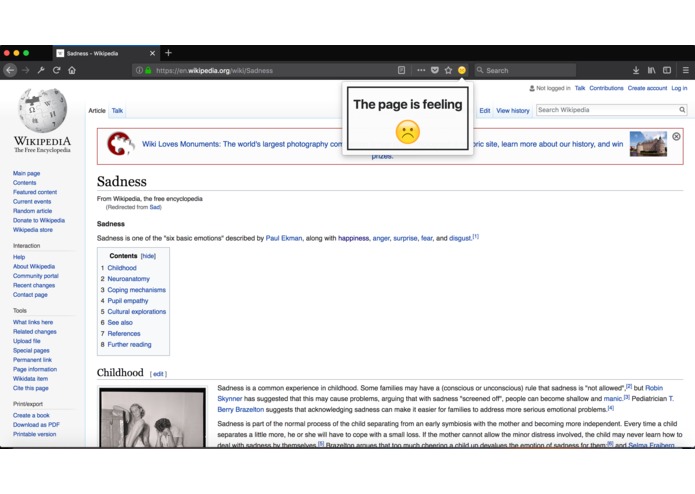Open the childhood section photograph
Screen dimensions: 695x494
click(152, 417)
